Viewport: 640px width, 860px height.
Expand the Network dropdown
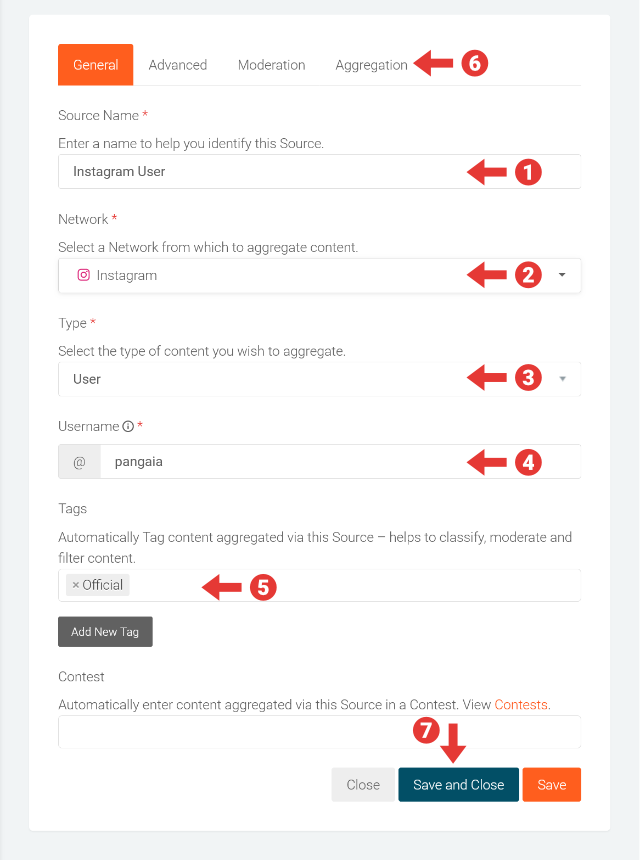tap(562, 275)
